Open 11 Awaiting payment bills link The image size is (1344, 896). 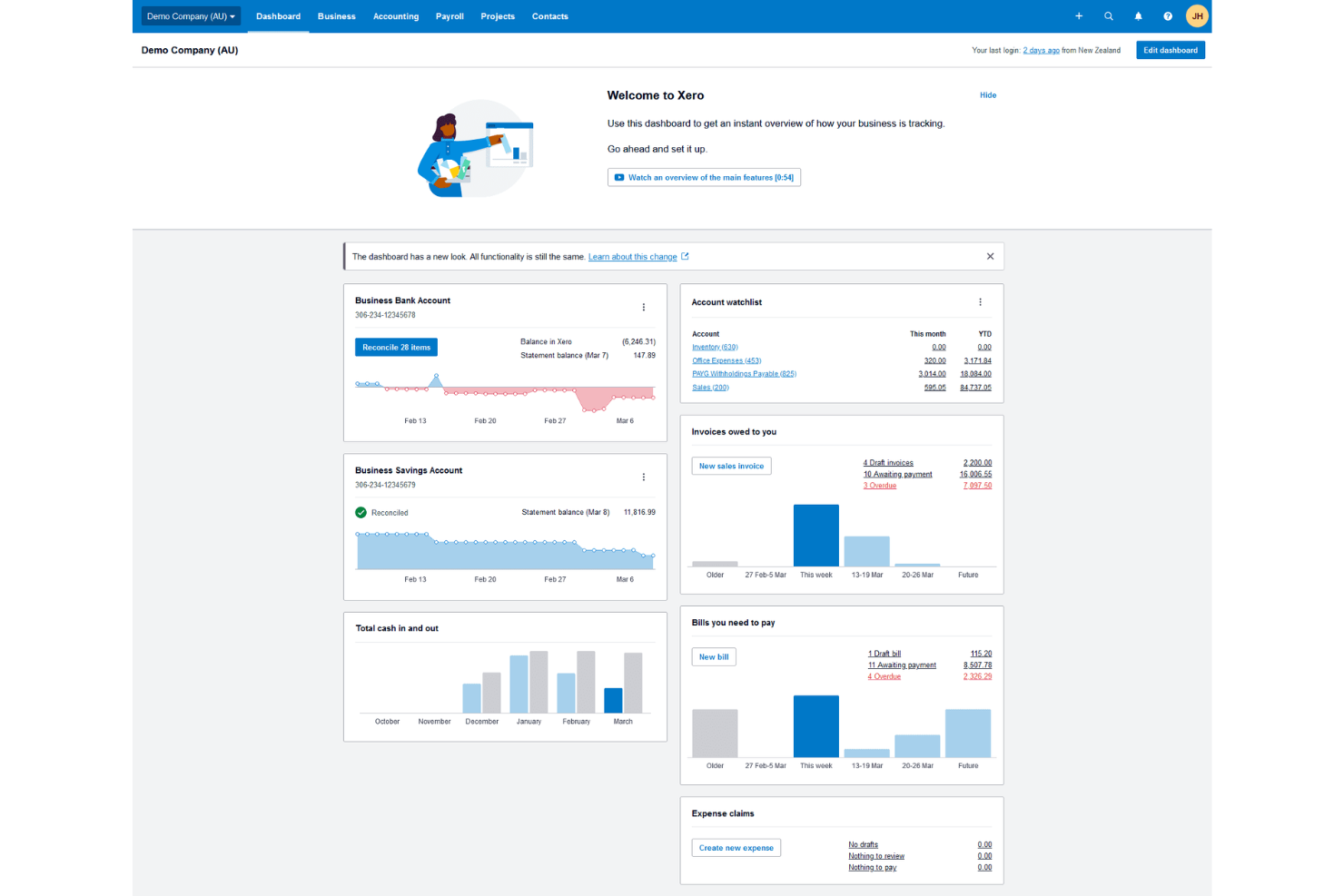point(902,665)
